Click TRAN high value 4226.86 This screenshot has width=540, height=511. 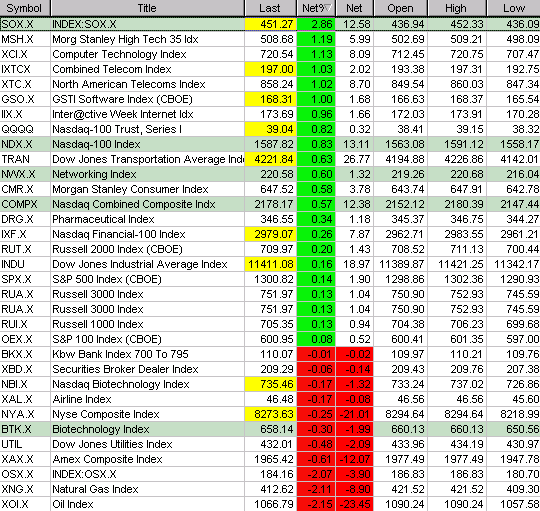pos(457,159)
